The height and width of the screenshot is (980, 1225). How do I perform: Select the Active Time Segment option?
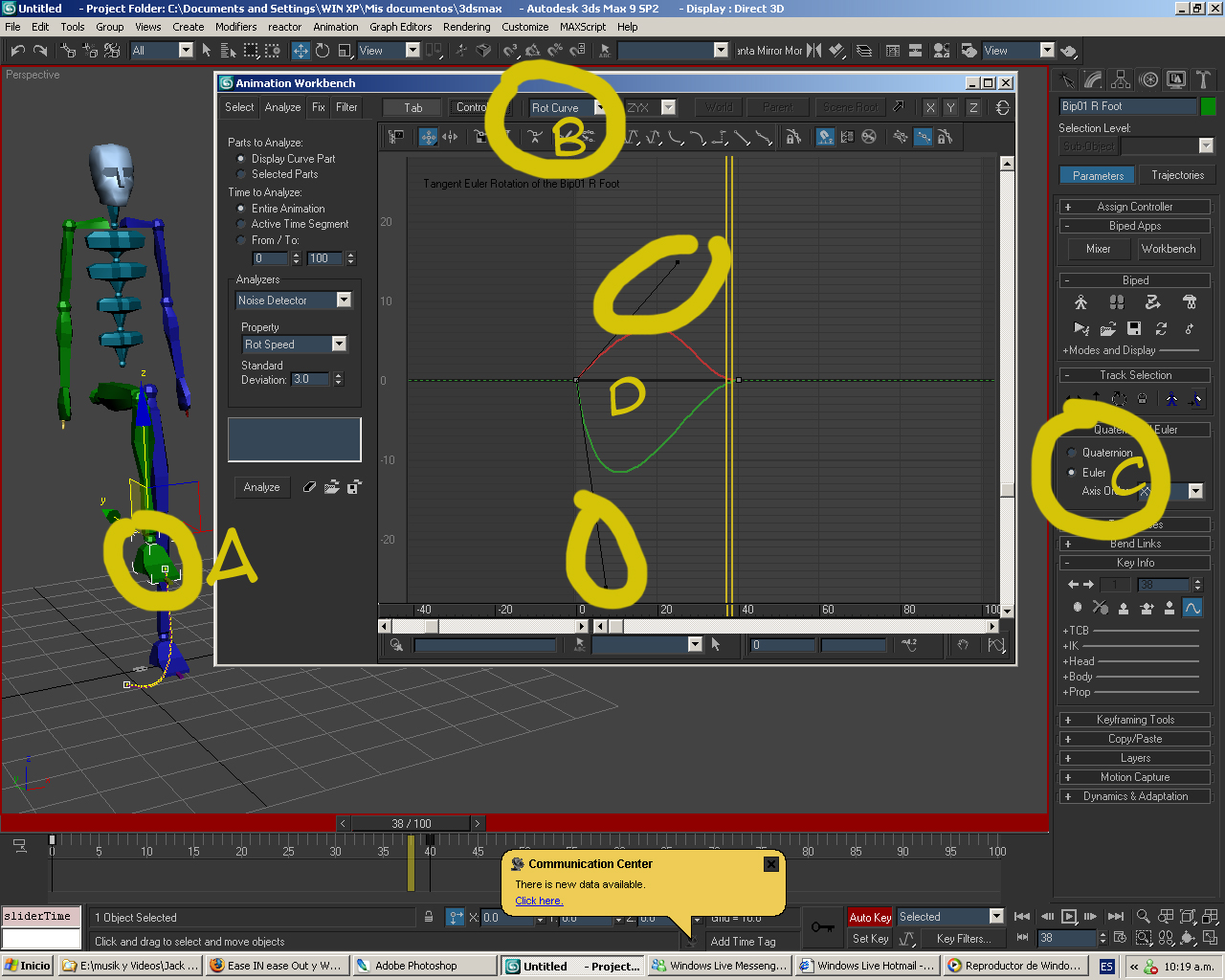pyautogui.click(x=240, y=224)
